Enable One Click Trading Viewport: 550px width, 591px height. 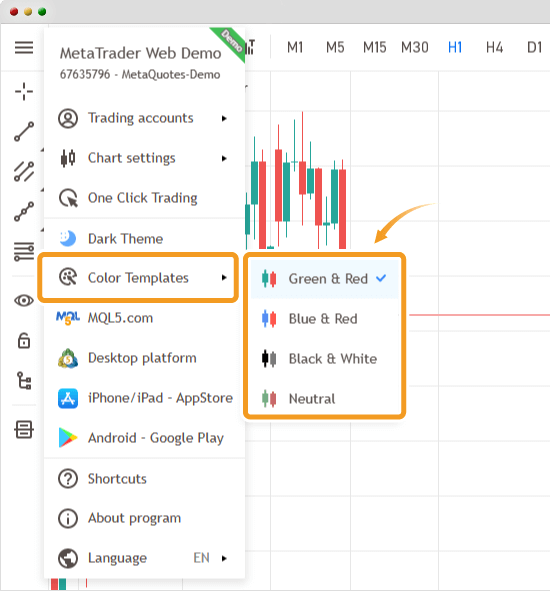coord(144,198)
